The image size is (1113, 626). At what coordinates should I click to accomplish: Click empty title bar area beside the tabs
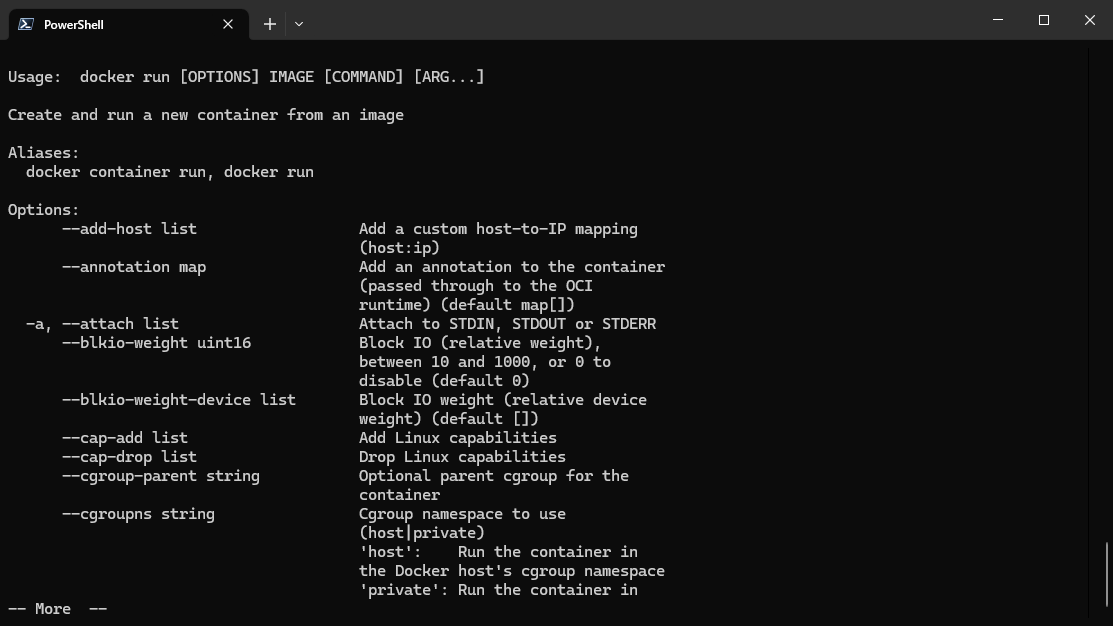coord(639,20)
